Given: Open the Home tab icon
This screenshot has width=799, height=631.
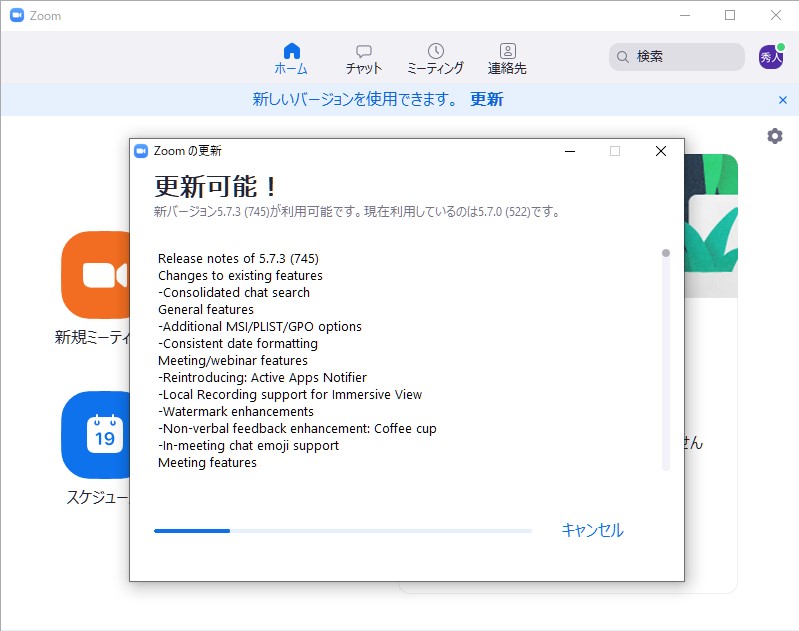Looking at the screenshot, I should (x=291, y=51).
